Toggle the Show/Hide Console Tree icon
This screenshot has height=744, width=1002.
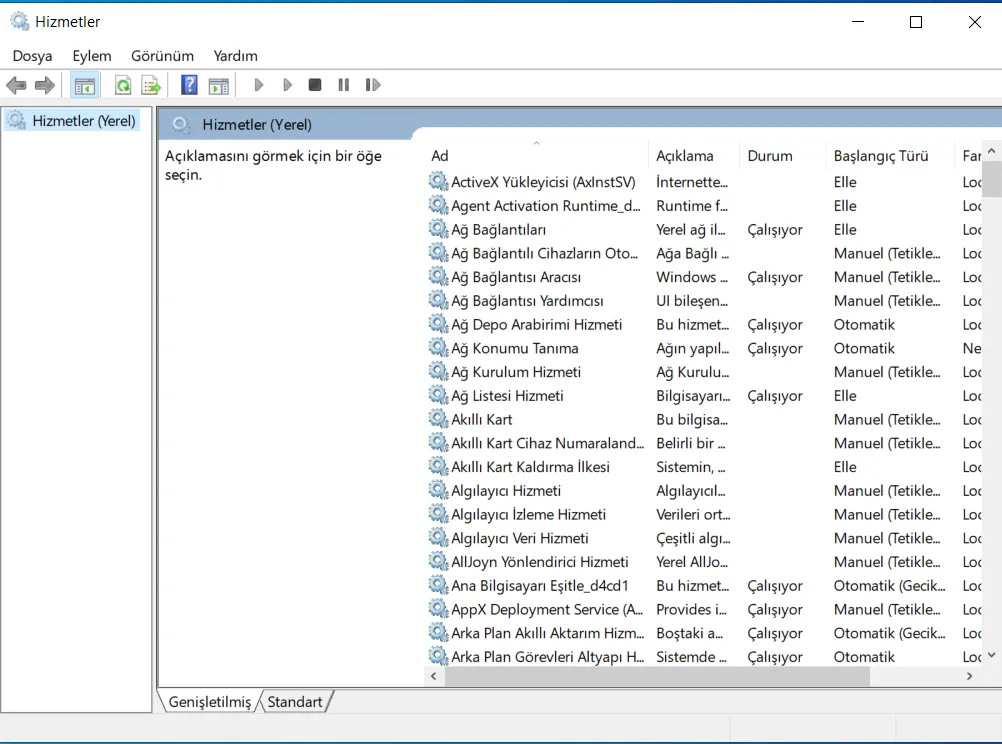click(84, 85)
